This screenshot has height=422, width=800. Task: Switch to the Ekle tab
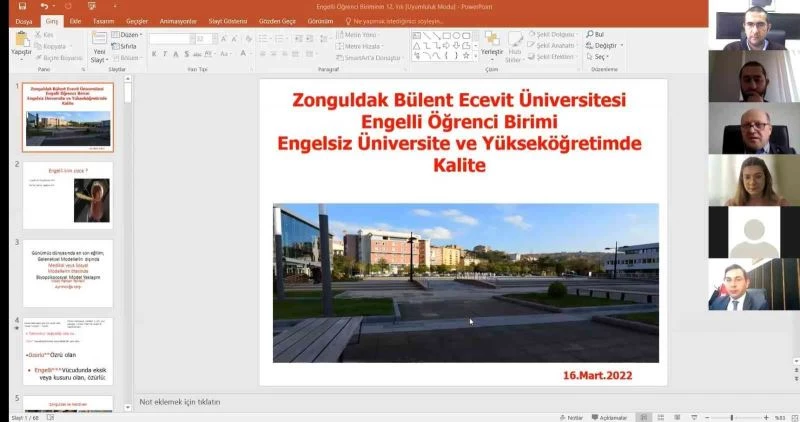click(x=76, y=21)
